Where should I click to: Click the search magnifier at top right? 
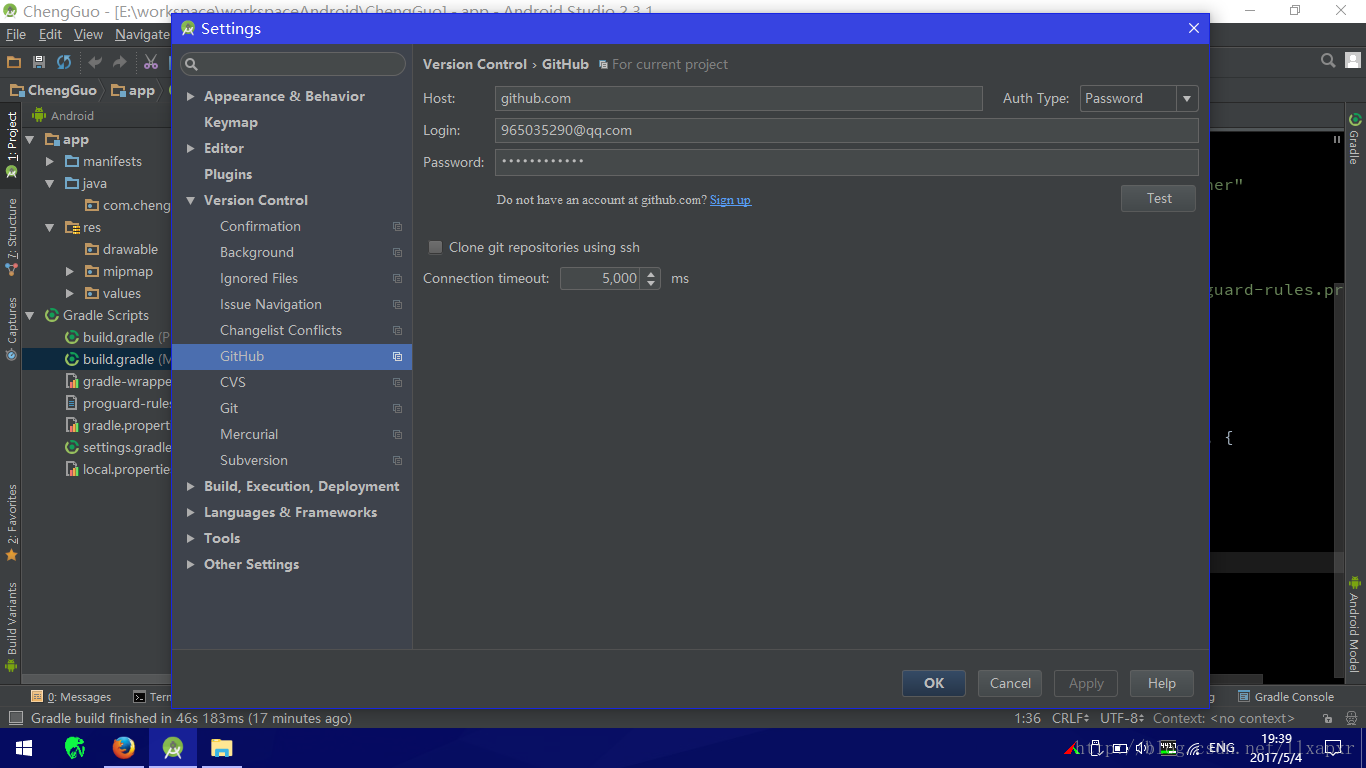click(1328, 61)
